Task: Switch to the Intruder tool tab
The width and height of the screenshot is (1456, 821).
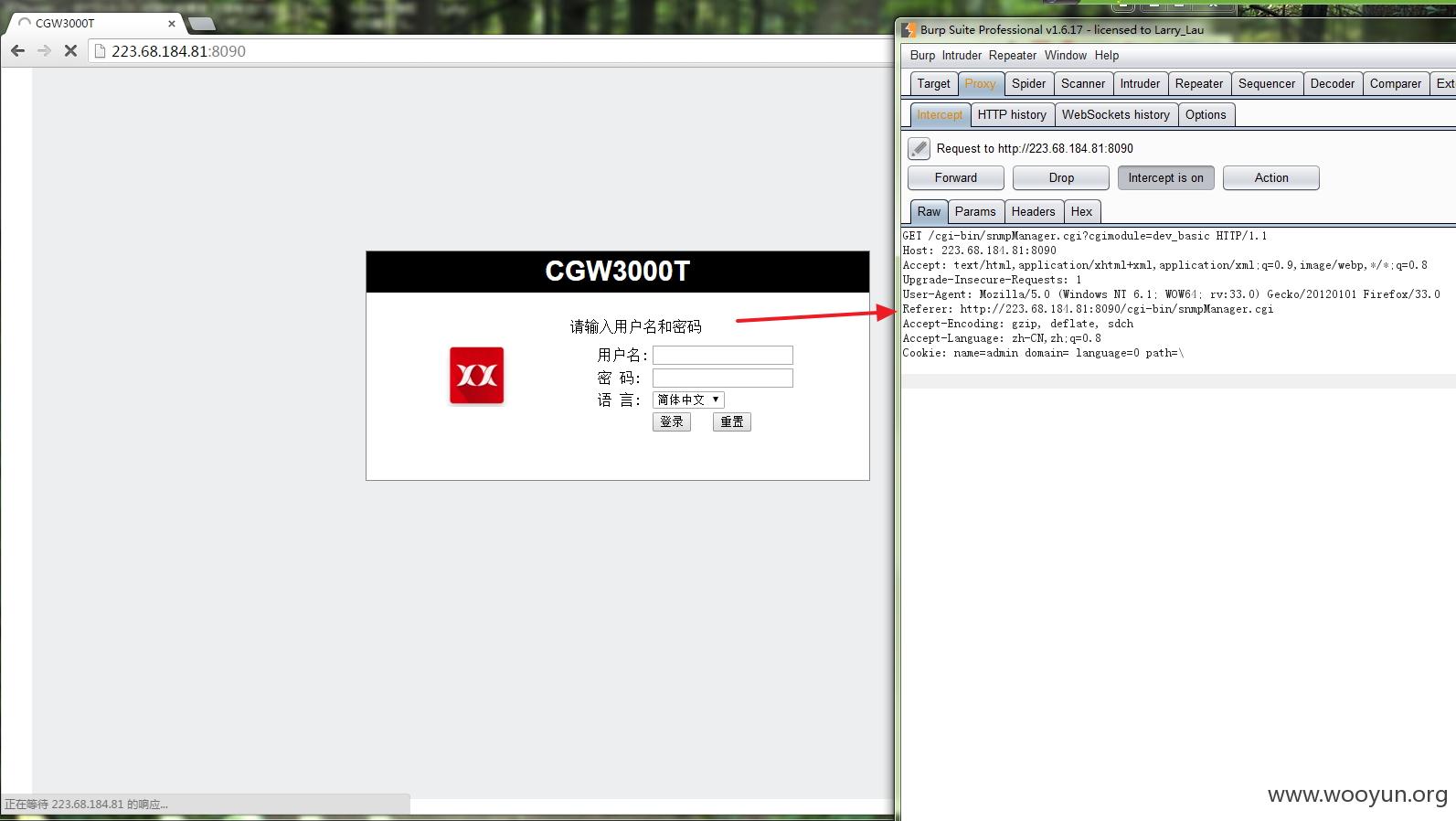Action: click(x=1140, y=83)
